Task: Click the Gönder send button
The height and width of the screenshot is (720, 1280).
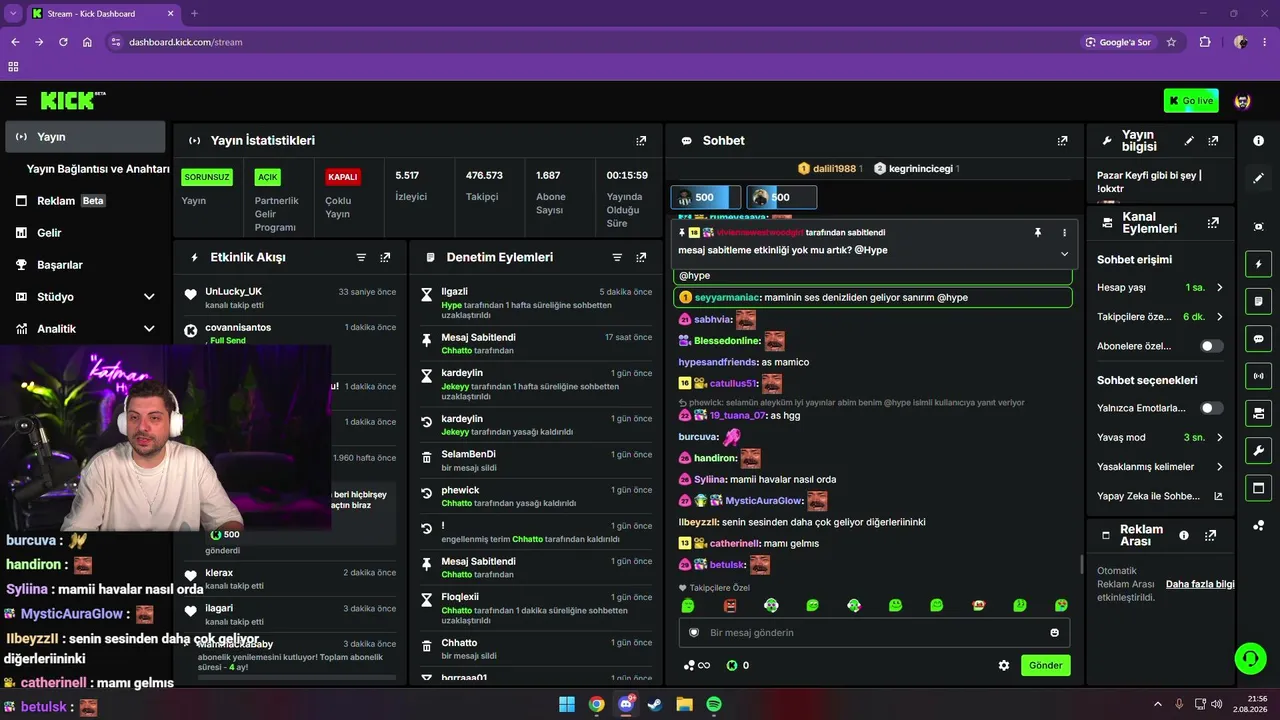Action: point(1045,665)
